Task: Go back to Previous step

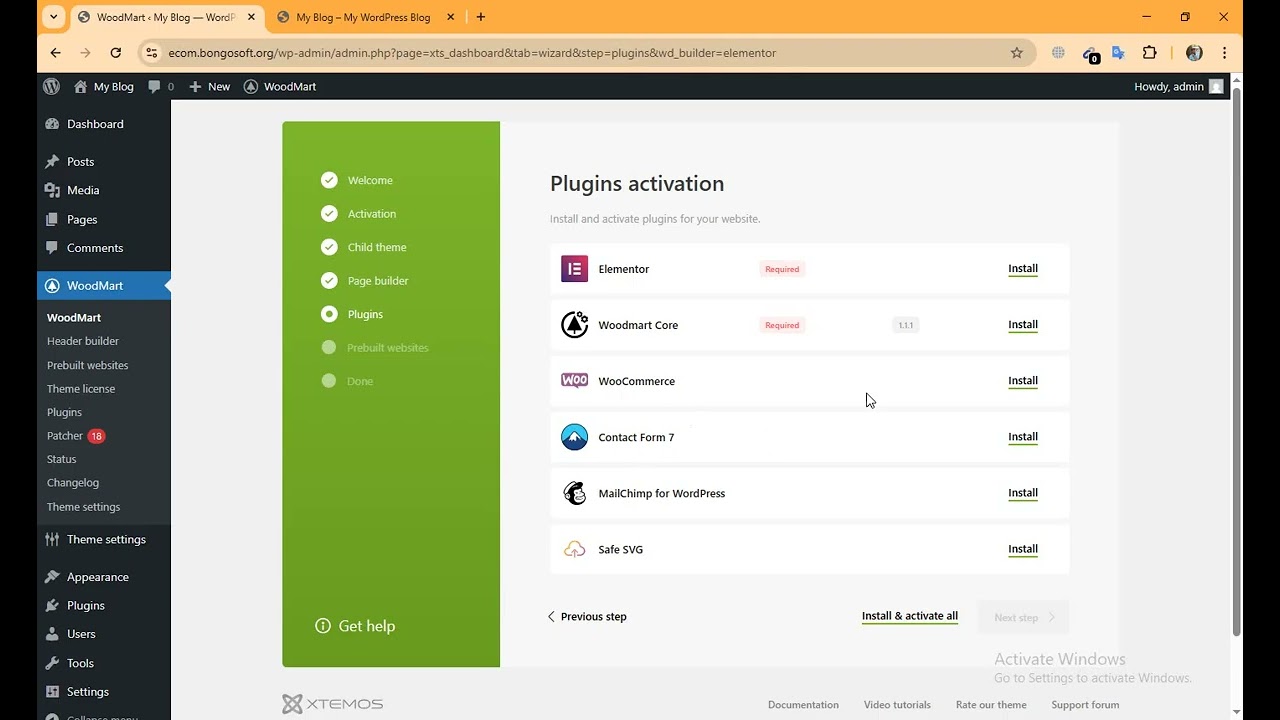Action: point(587,617)
